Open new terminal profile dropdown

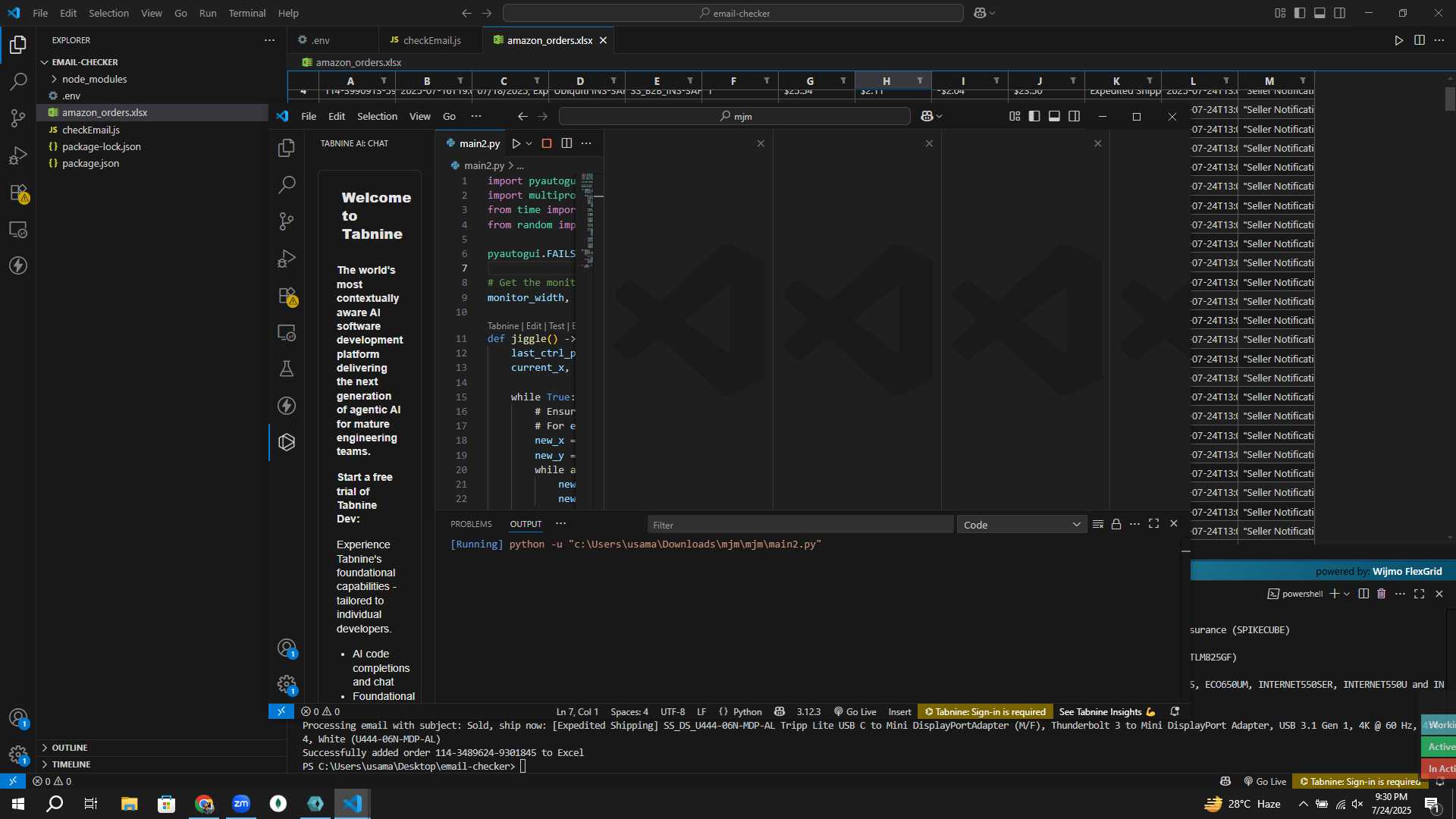[1347, 594]
